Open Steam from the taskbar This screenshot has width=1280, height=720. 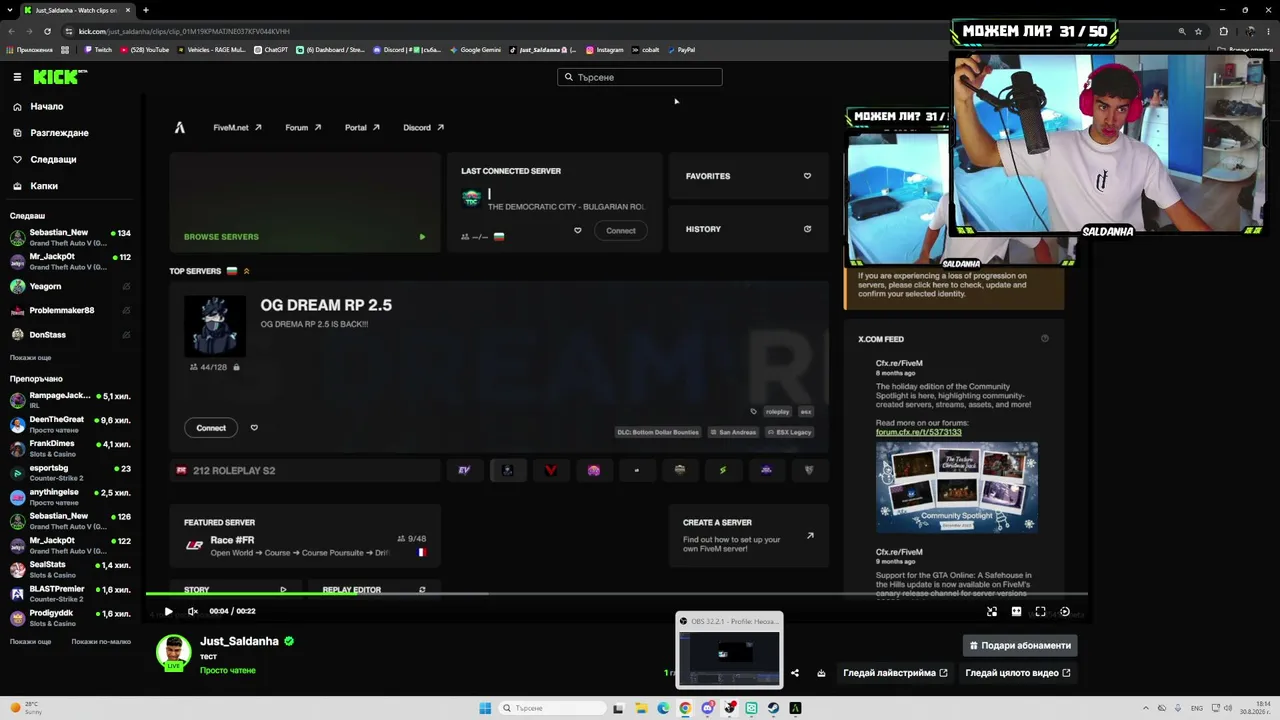(773, 708)
